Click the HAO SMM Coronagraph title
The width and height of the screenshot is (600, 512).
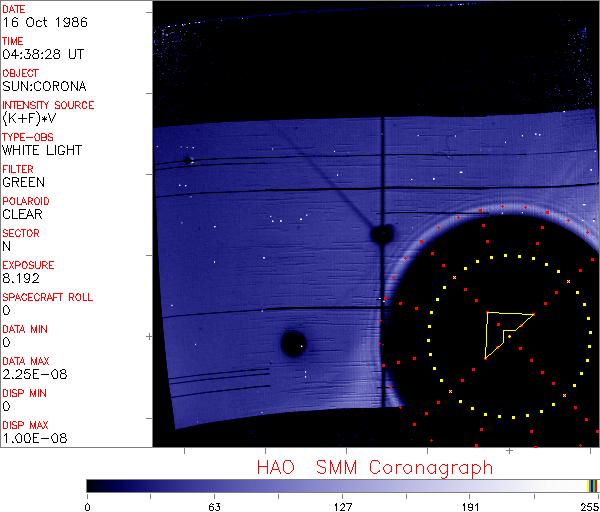pos(375,467)
